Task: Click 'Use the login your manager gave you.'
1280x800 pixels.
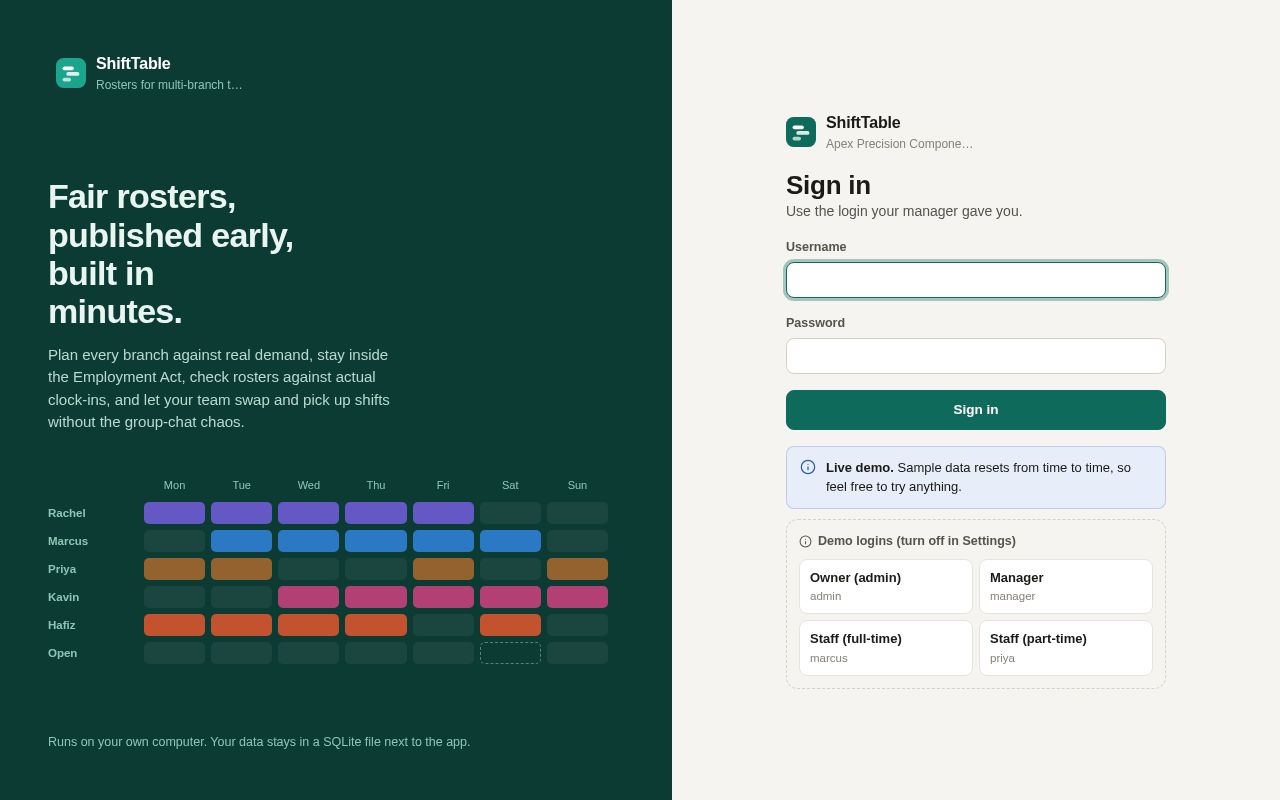Action: coord(904,211)
